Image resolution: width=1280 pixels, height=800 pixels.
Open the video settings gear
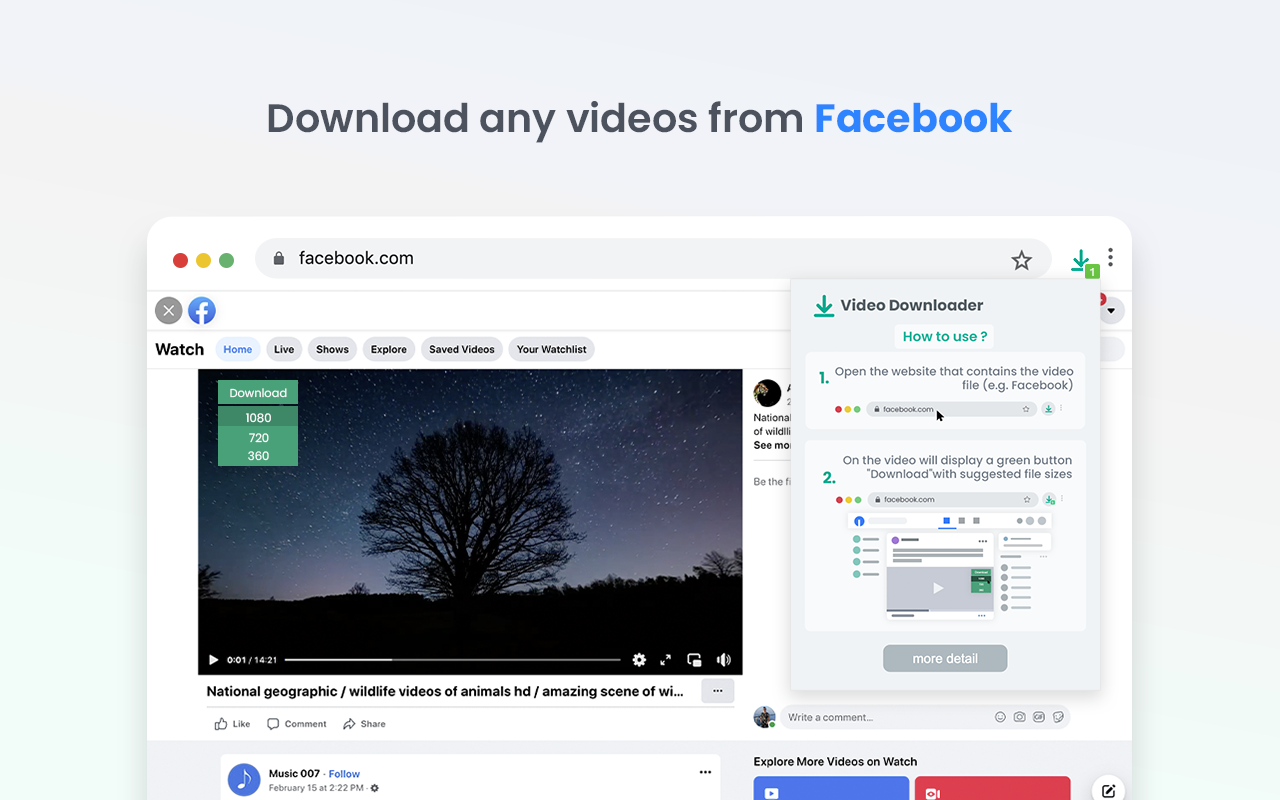(639, 659)
